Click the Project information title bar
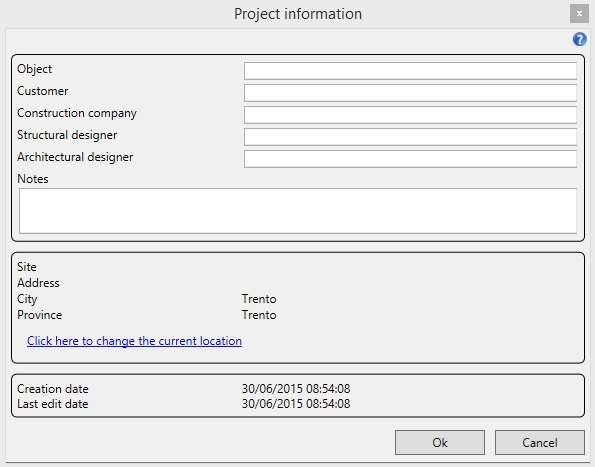Image resolution: width=595 pixels, height=467 pixels. pyautogui.click(x=298, y=14)
